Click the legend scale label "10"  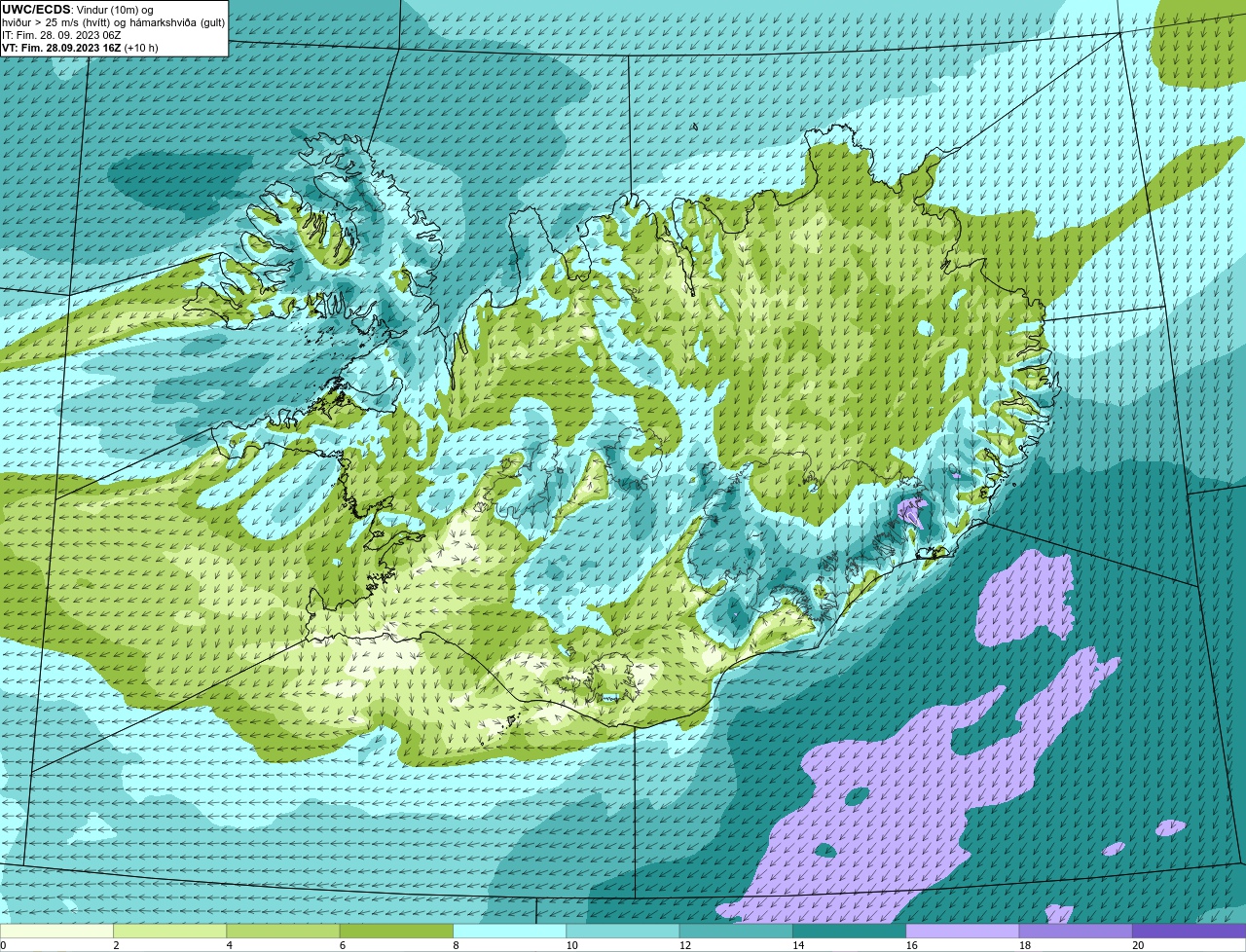pos(571,945)
